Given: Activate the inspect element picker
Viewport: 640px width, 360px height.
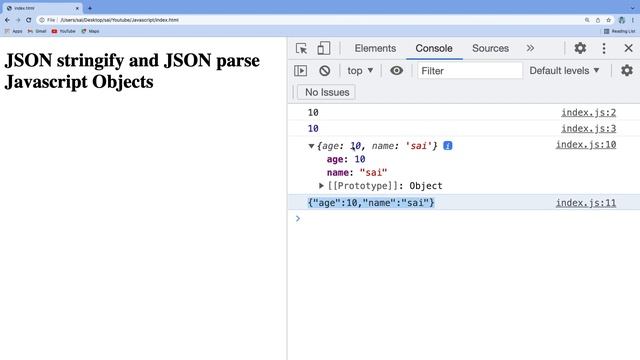Looking at the screenshot, I should 301,48.
